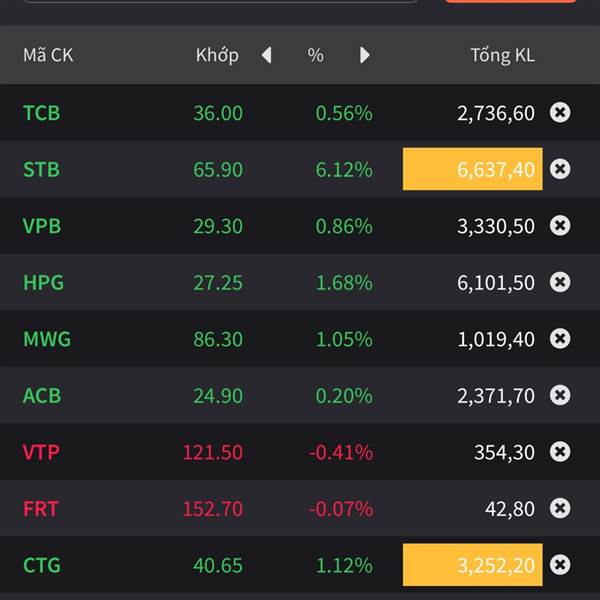The height and width of the screenshot is (600, 600).
Task: Click the % column header
Action: click(315, 56)
